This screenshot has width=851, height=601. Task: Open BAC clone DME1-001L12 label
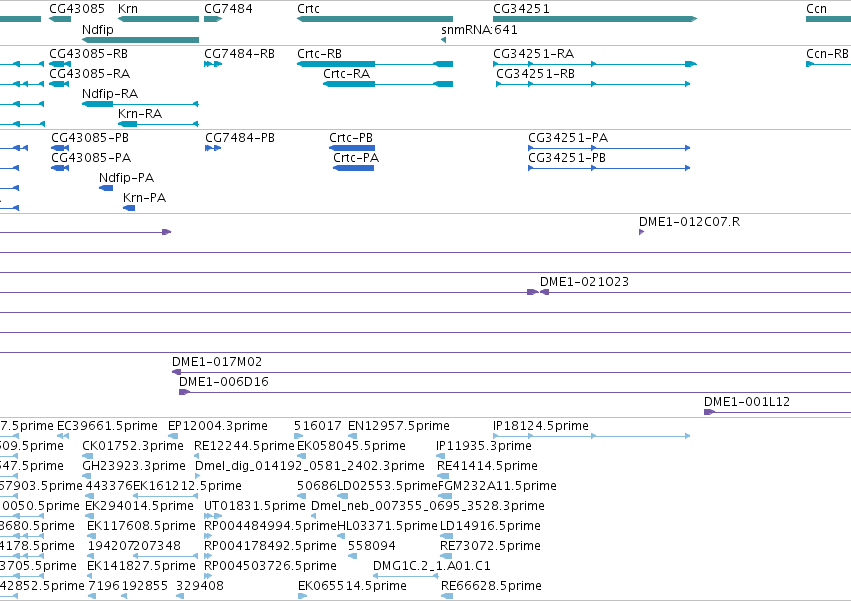(x=747, y=402)
